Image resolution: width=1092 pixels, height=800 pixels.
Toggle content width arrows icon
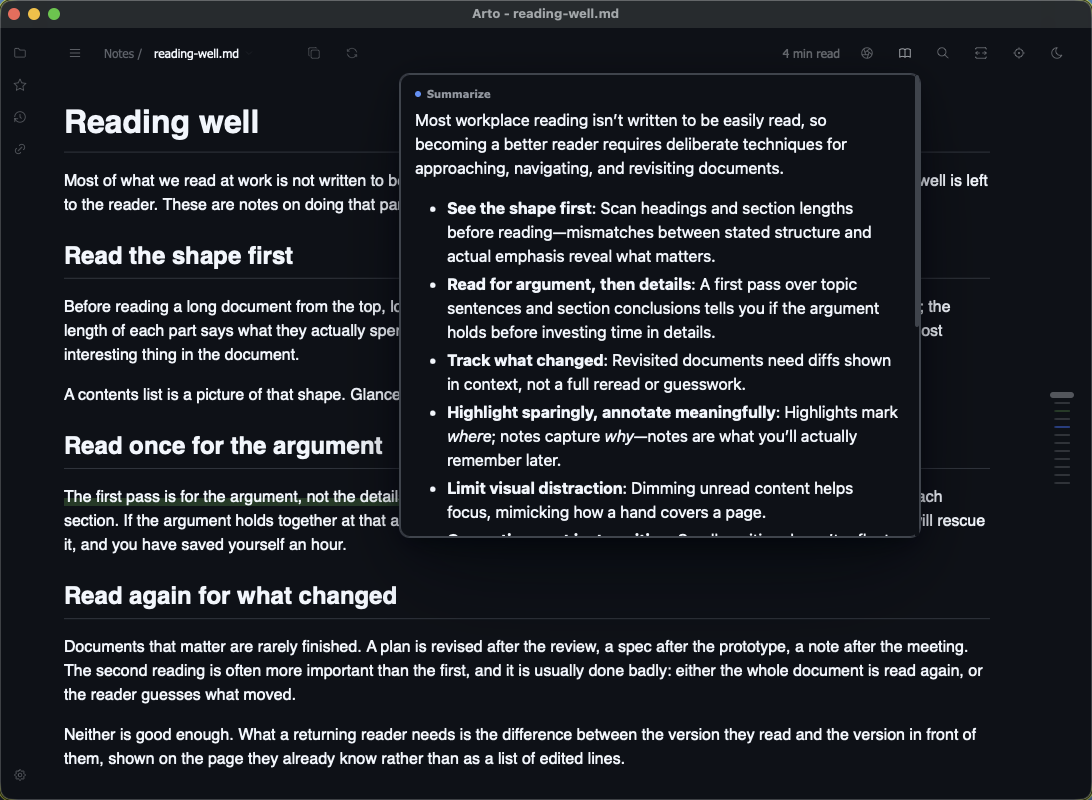pyautogui.click(x=981, y=53)
